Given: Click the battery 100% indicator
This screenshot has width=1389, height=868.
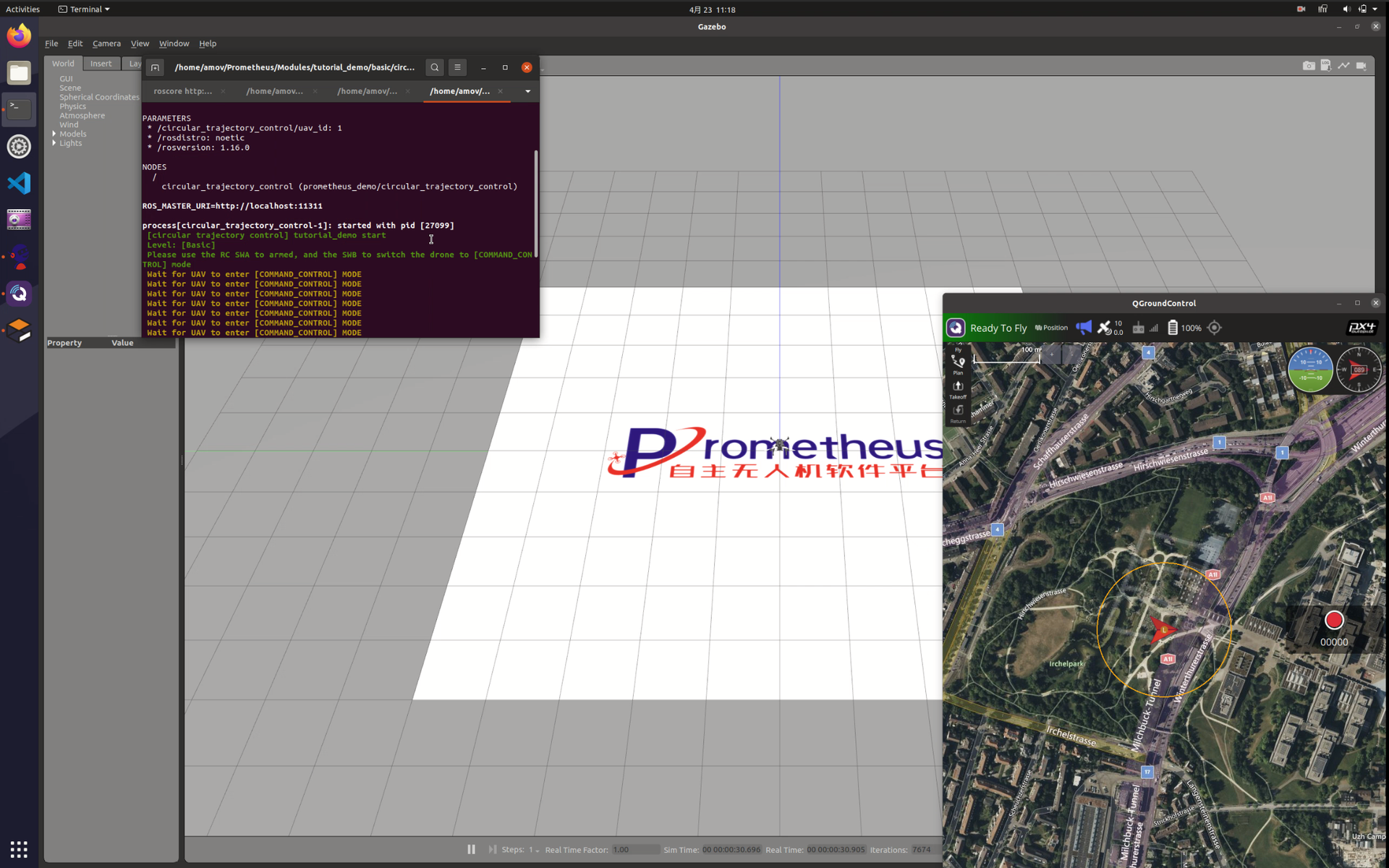Looking at the screenshot, I should (x=1184, y=328).
